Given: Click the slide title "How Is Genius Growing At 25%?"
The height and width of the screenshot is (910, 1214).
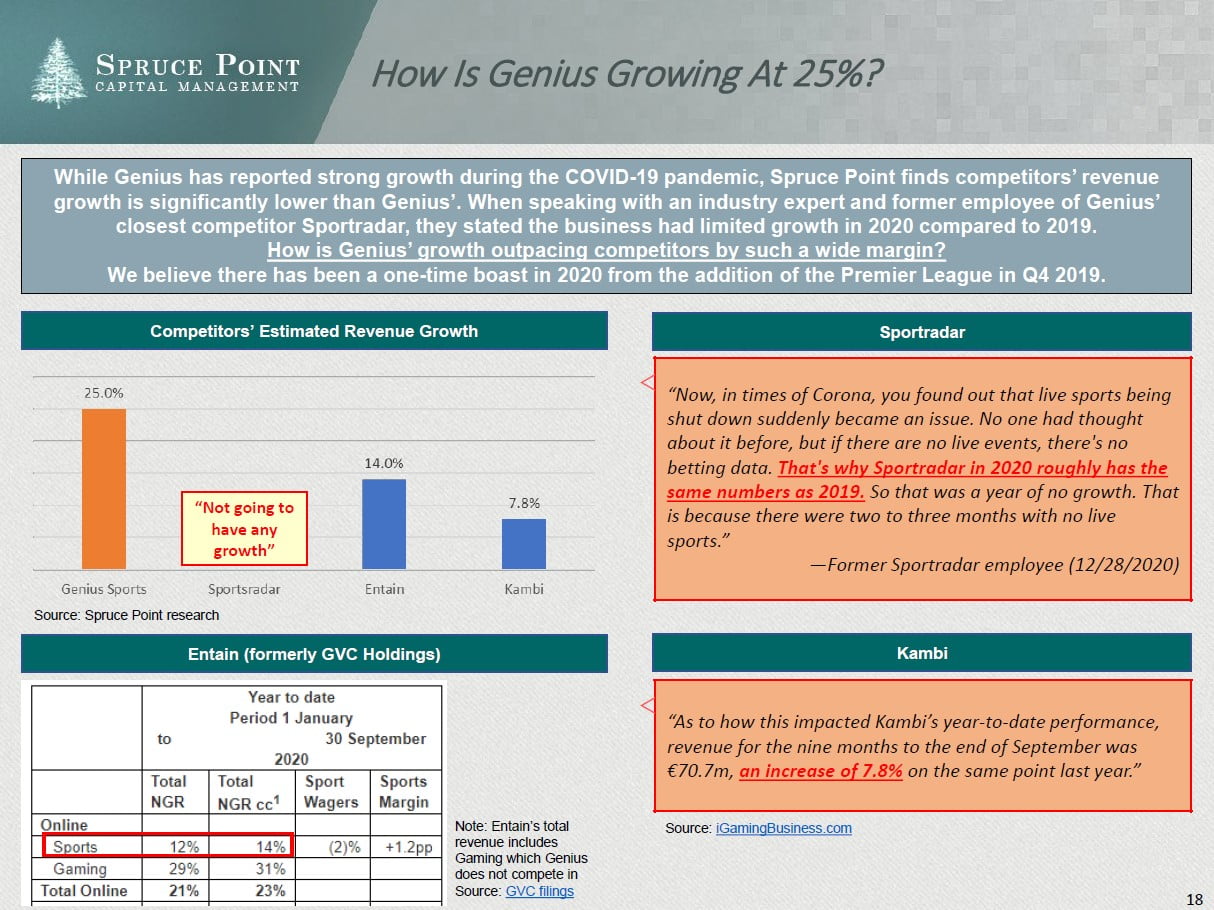Looking at the screenshot, I should (627, 73).
